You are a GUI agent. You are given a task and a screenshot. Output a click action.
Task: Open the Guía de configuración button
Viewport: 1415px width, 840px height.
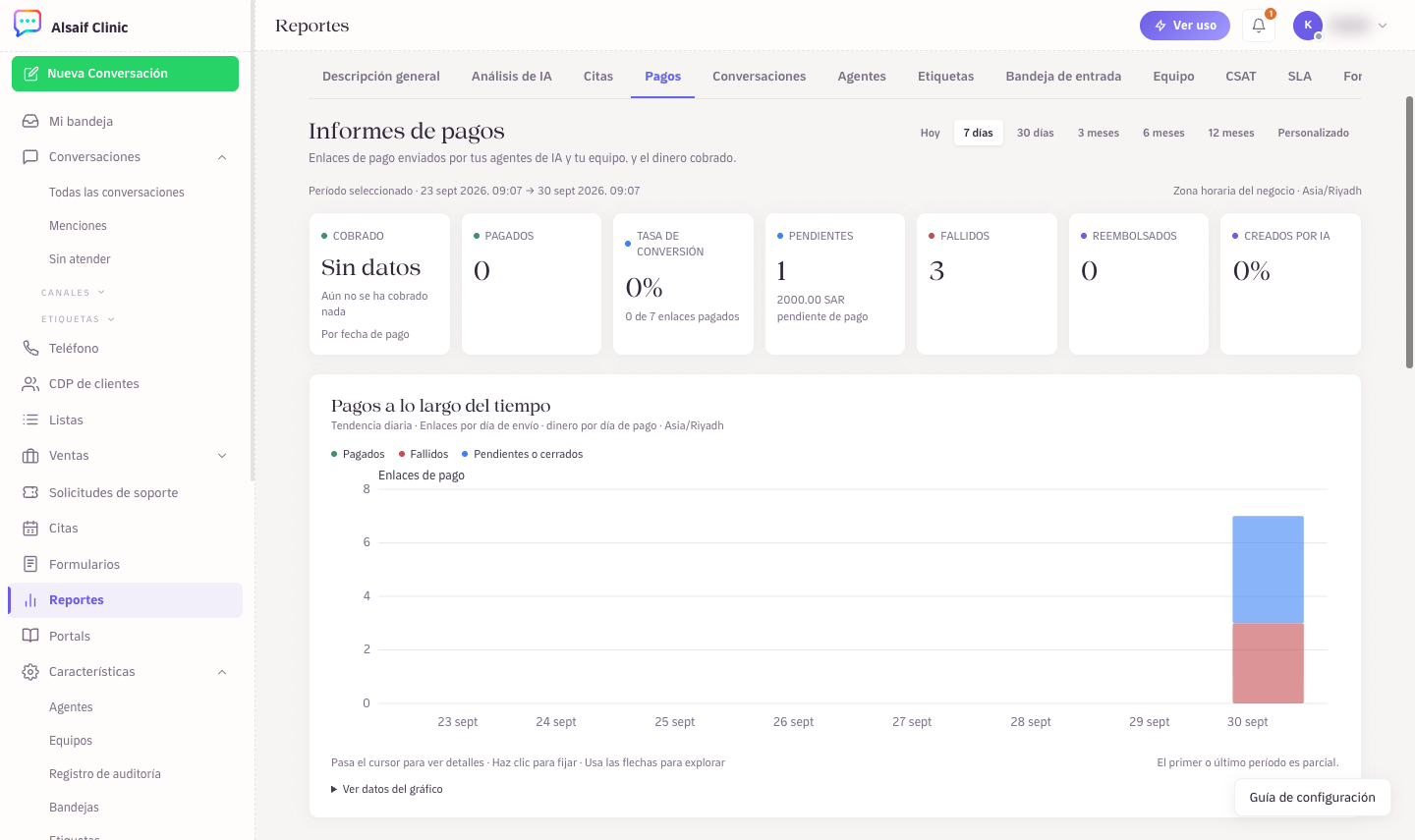tap(1313, 798)
